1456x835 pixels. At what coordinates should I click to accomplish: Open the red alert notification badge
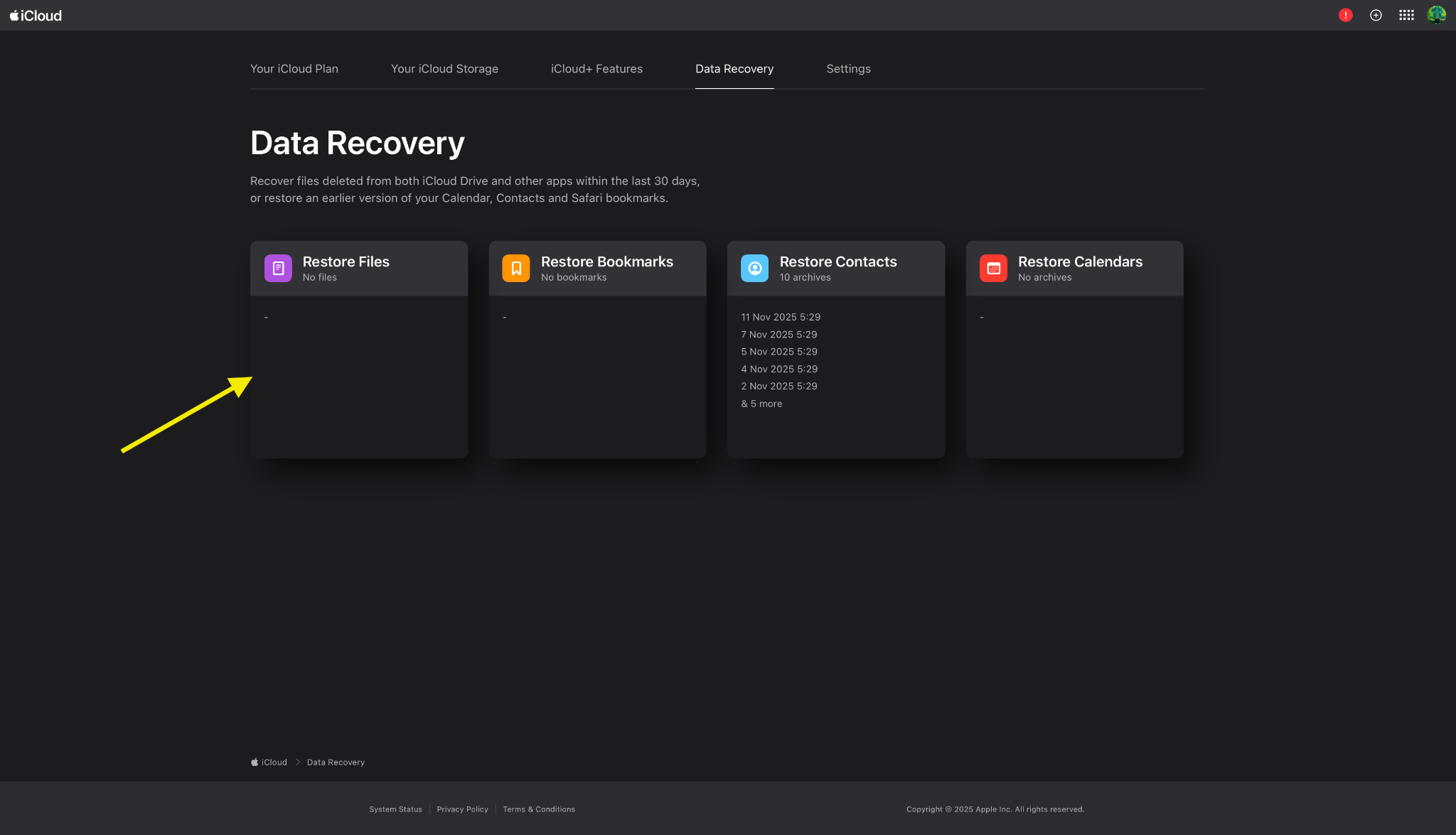click(x=1345, y=14)
